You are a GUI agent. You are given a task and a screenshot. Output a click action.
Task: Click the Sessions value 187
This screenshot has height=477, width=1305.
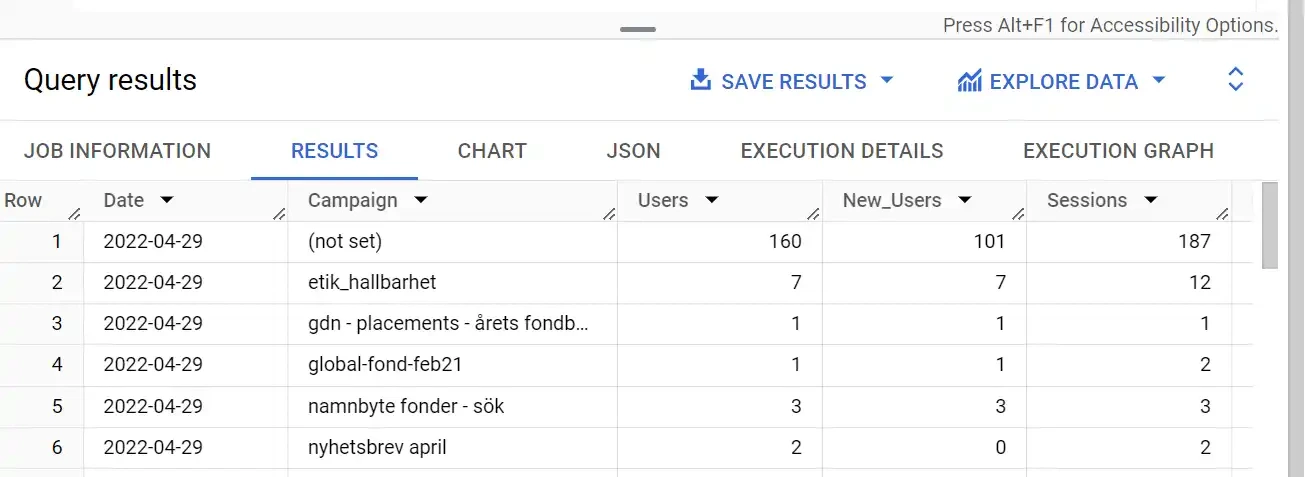pos(1194,241)
